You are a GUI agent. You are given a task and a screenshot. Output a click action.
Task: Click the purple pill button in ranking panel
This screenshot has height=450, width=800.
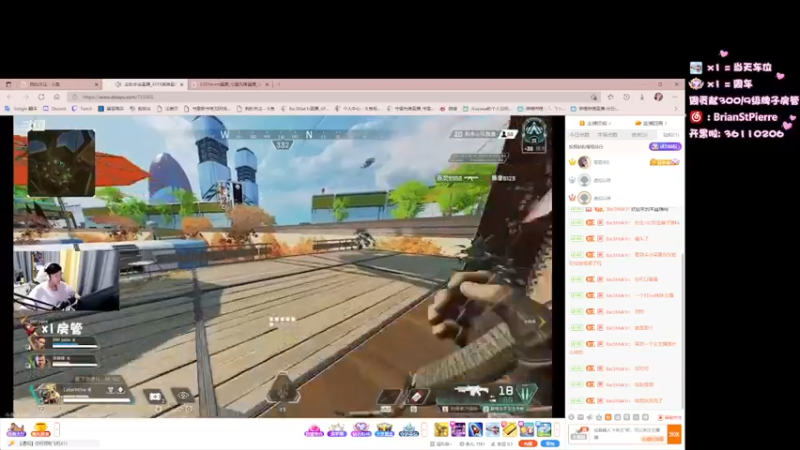tap(665, 146)
